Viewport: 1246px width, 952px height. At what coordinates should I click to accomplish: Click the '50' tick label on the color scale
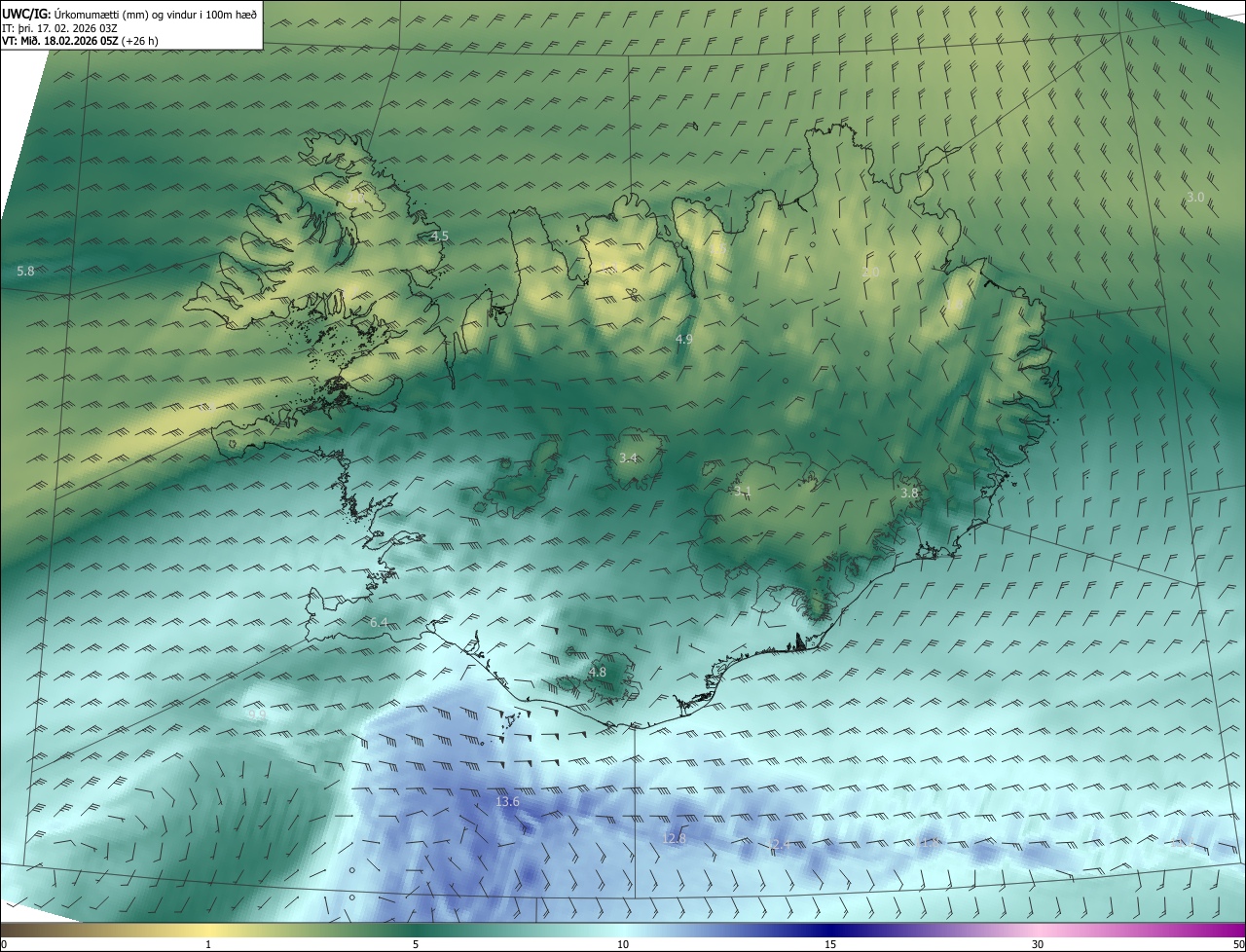pos(1238,944)
